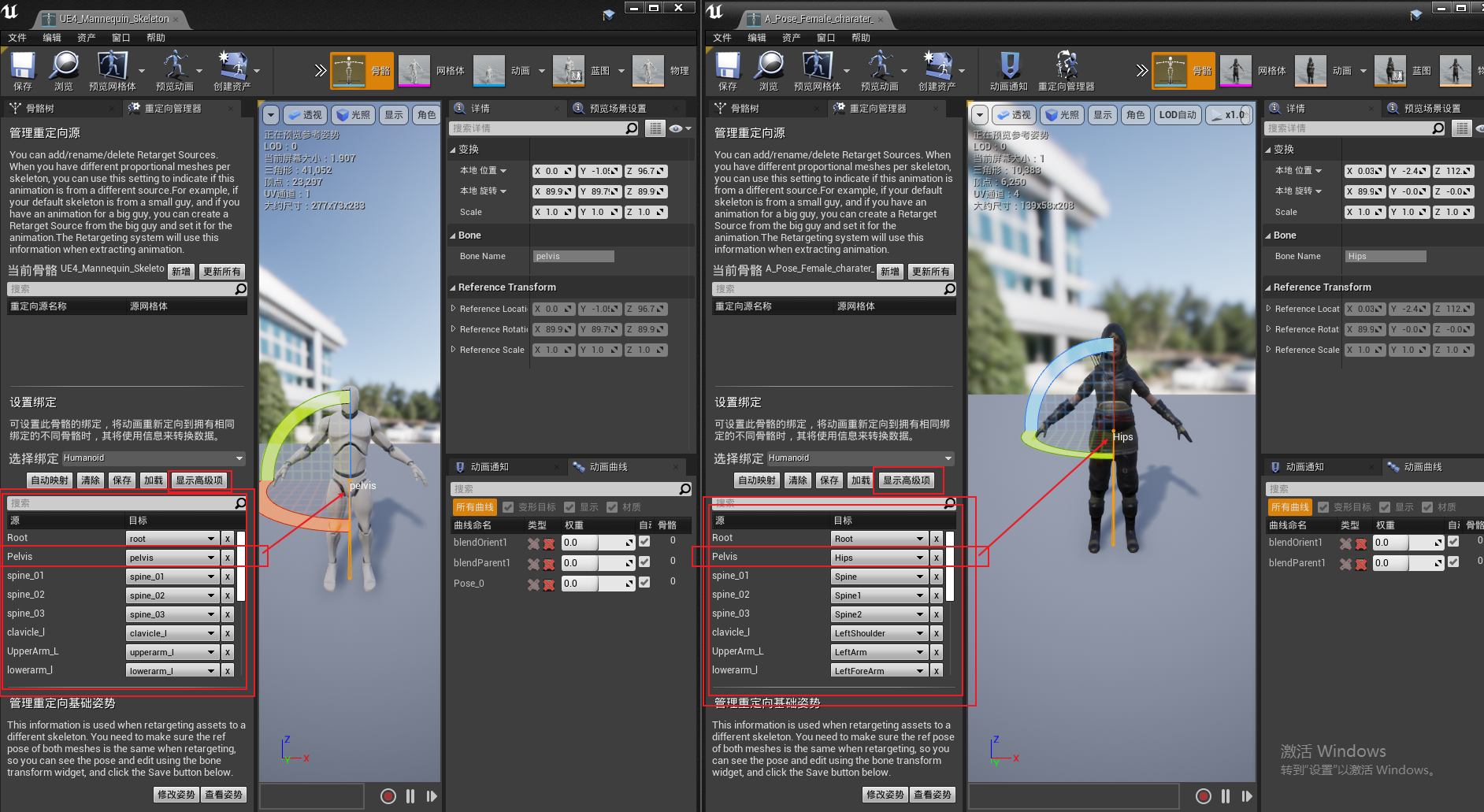Screen dimensions: 1484x812
Task: Open Humanoid rig dropdown in left window
Action: [154, 458]
